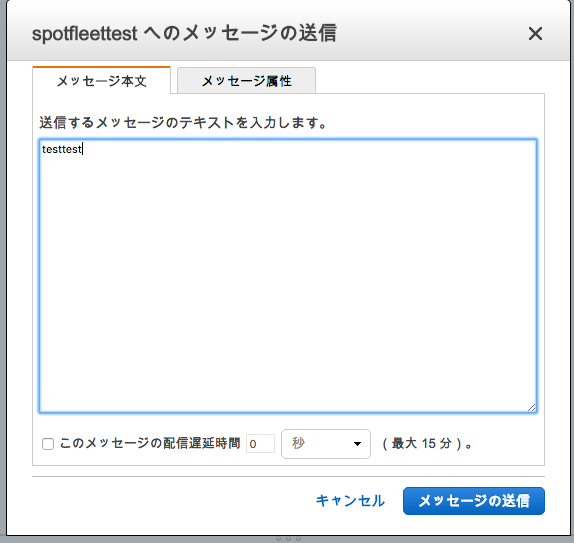Enable the 配信遅延時間 delay checkbox

point(48,444)
